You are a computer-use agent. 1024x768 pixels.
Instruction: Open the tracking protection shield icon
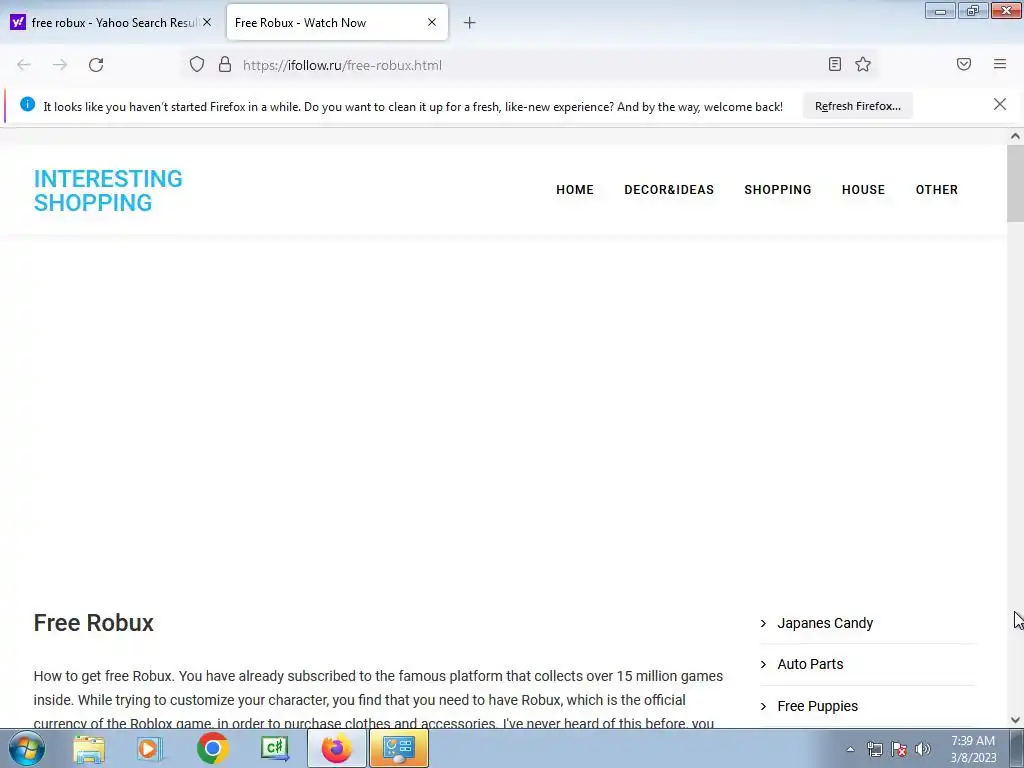click(197, 64)
